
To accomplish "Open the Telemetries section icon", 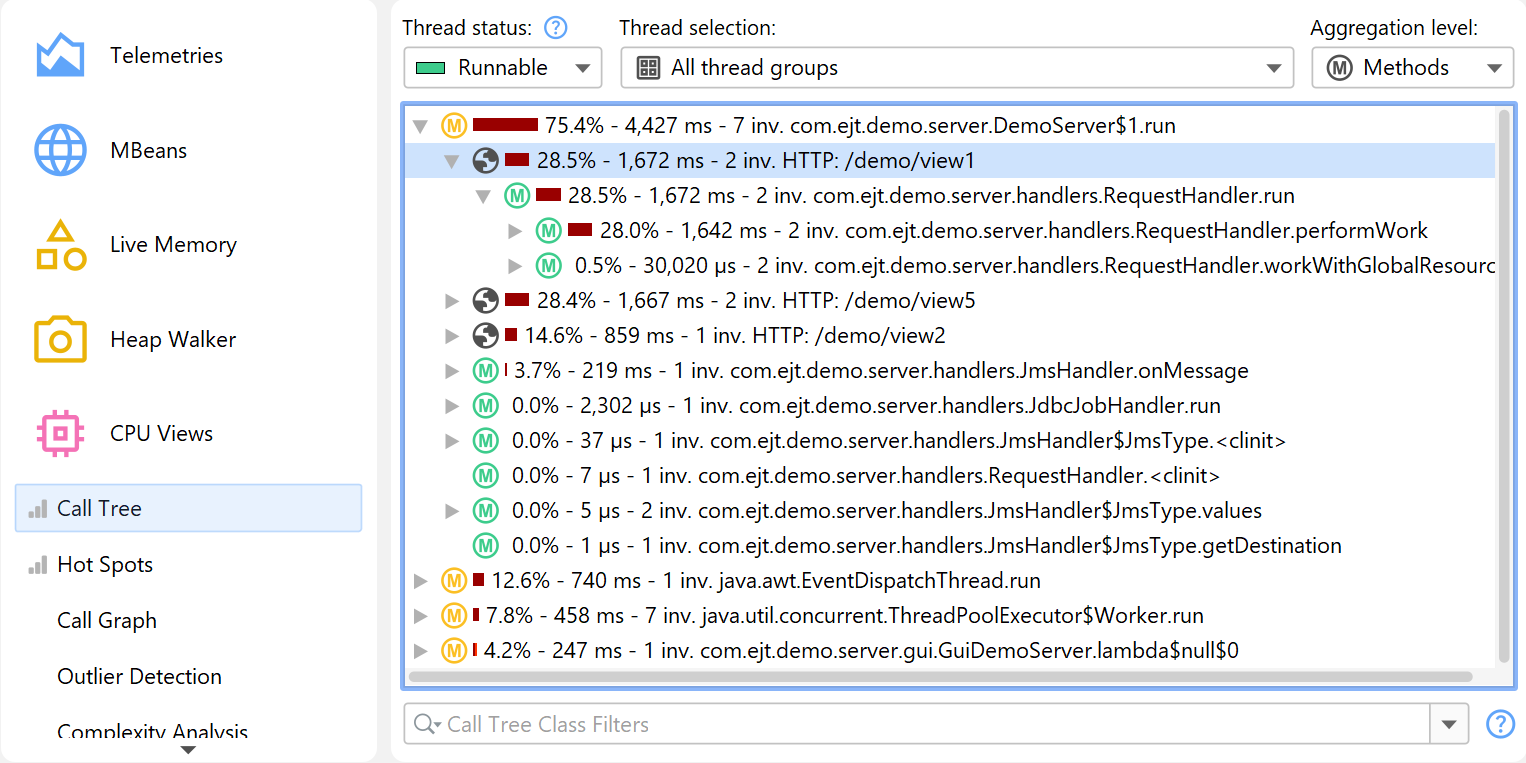I will pos(60,55).
